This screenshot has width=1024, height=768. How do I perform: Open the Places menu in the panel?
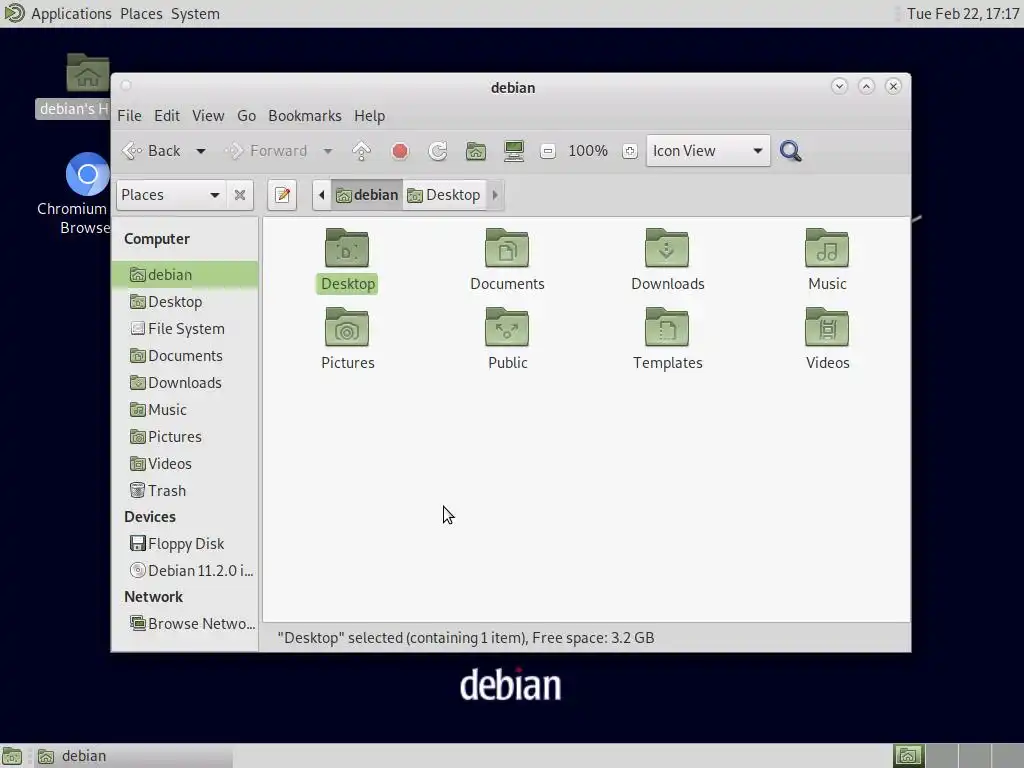(x=141, y=14)
